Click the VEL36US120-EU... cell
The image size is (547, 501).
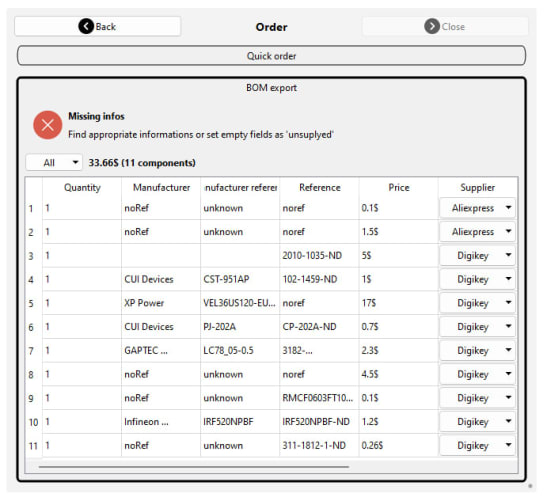(240, 303)
